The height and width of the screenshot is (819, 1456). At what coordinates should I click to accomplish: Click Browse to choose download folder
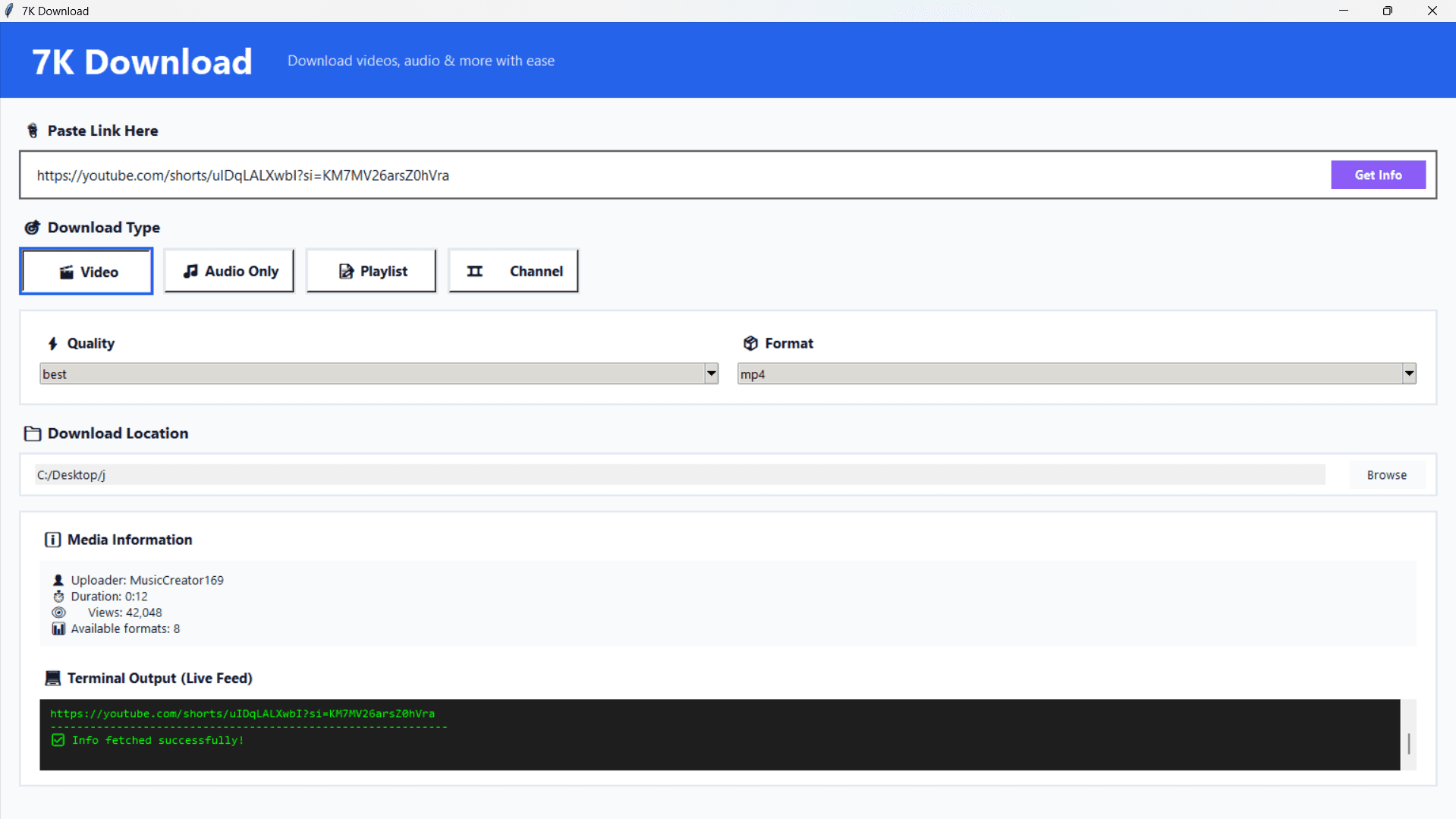coord(1386,475)
